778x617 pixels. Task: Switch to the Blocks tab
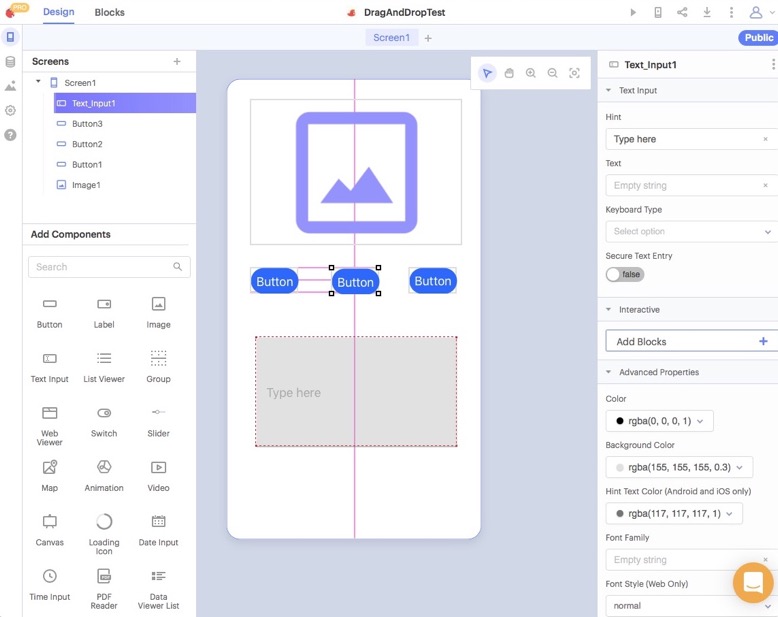coord(110,13)
